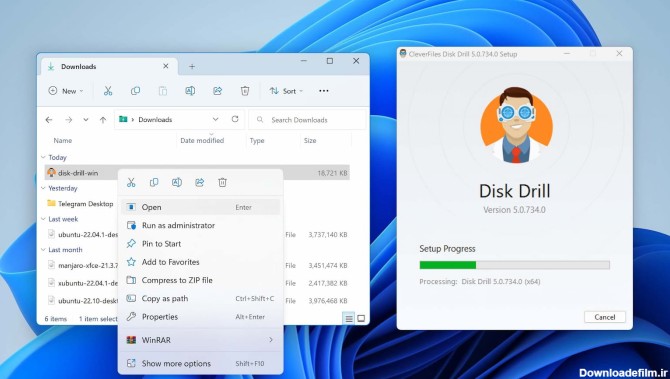Click the Search Downloads field
Viewport: 670px width, 379px height.
click(x=308, y=120)
